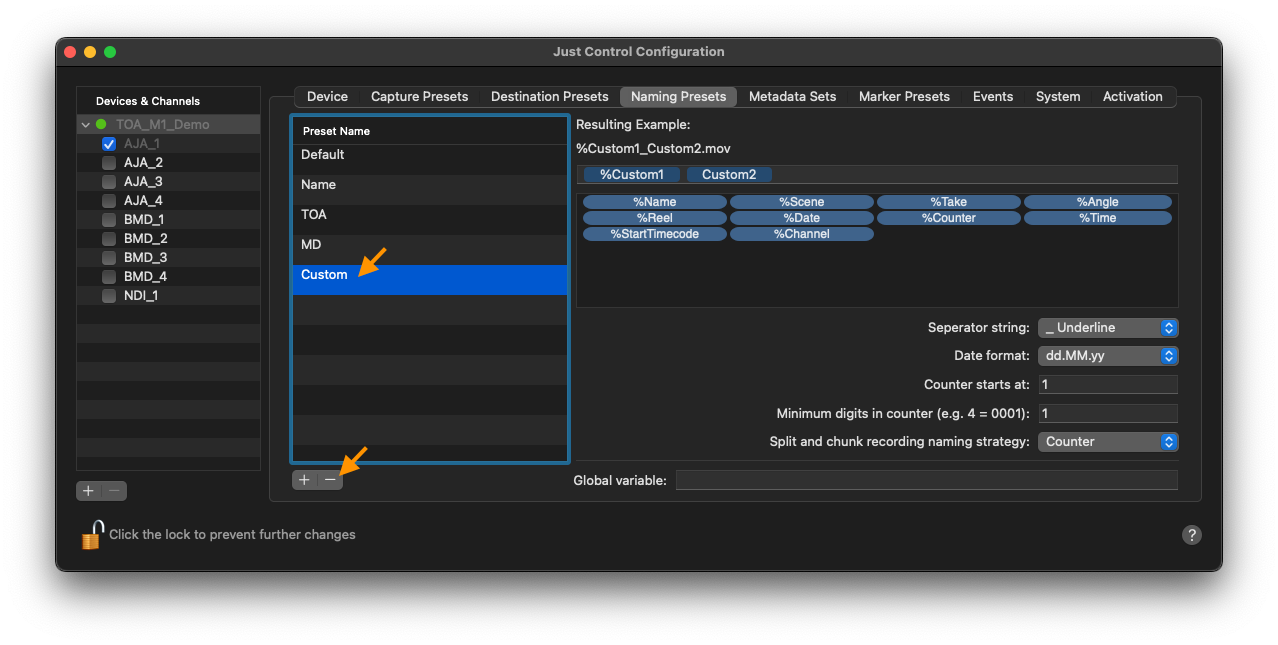Open Split and chunk naming strategy dropdown

pyautogui.click(x=1108, y=442)
